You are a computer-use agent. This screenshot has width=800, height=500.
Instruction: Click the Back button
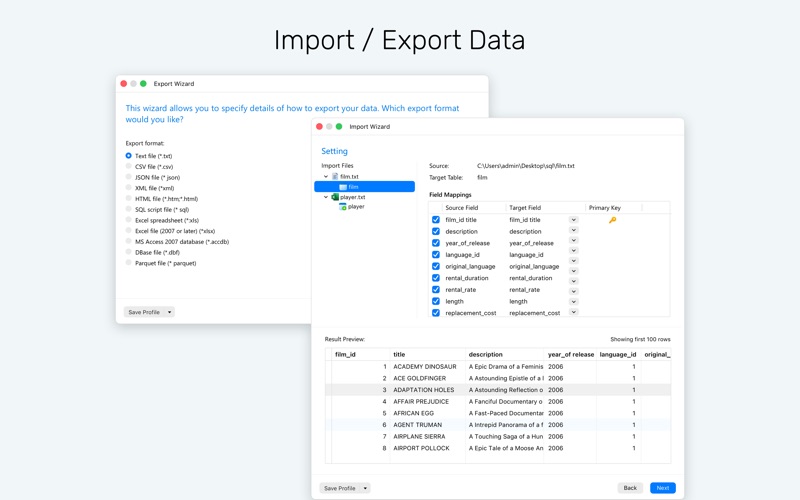pyautogui.click(x=630, y=488)
